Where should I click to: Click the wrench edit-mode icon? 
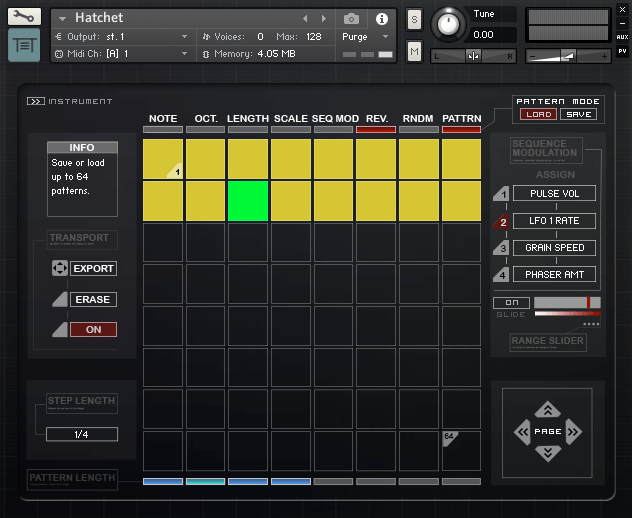point(25,17)
